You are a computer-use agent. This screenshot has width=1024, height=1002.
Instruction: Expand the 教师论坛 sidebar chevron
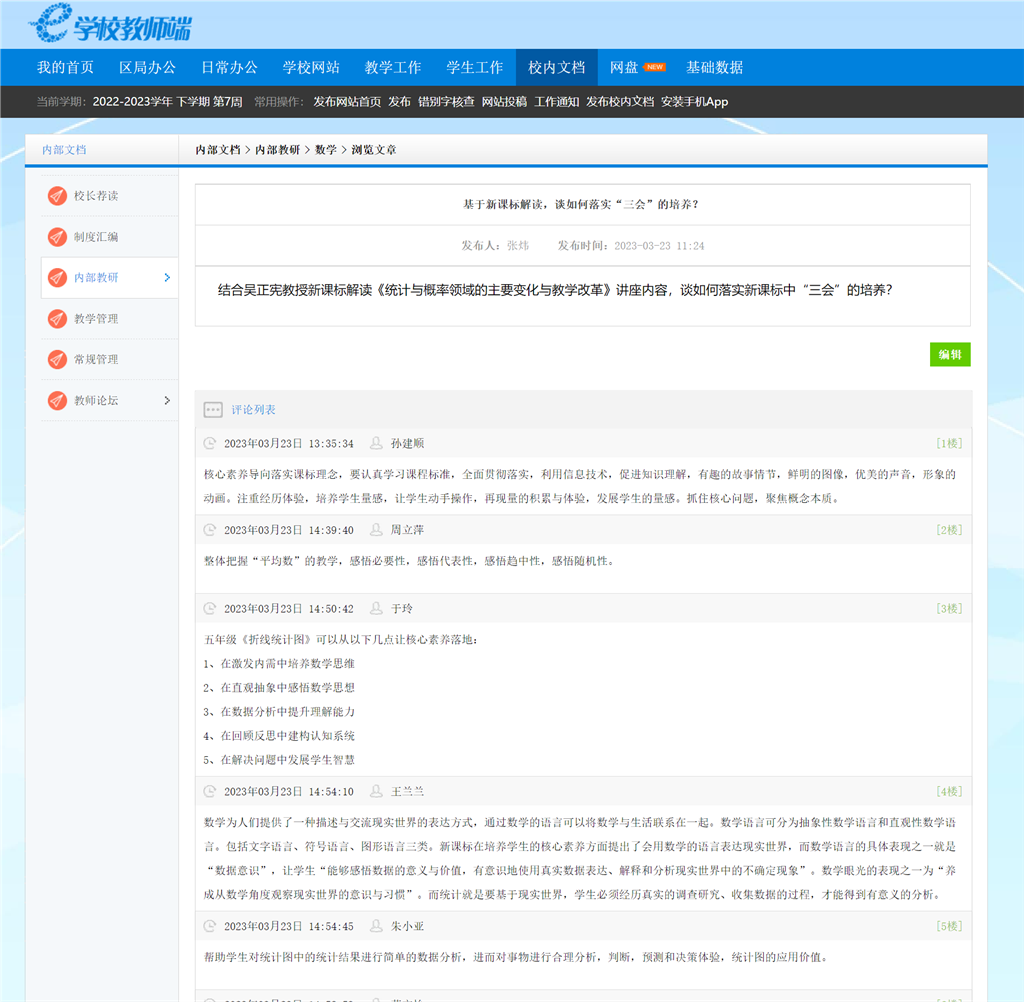167,400
